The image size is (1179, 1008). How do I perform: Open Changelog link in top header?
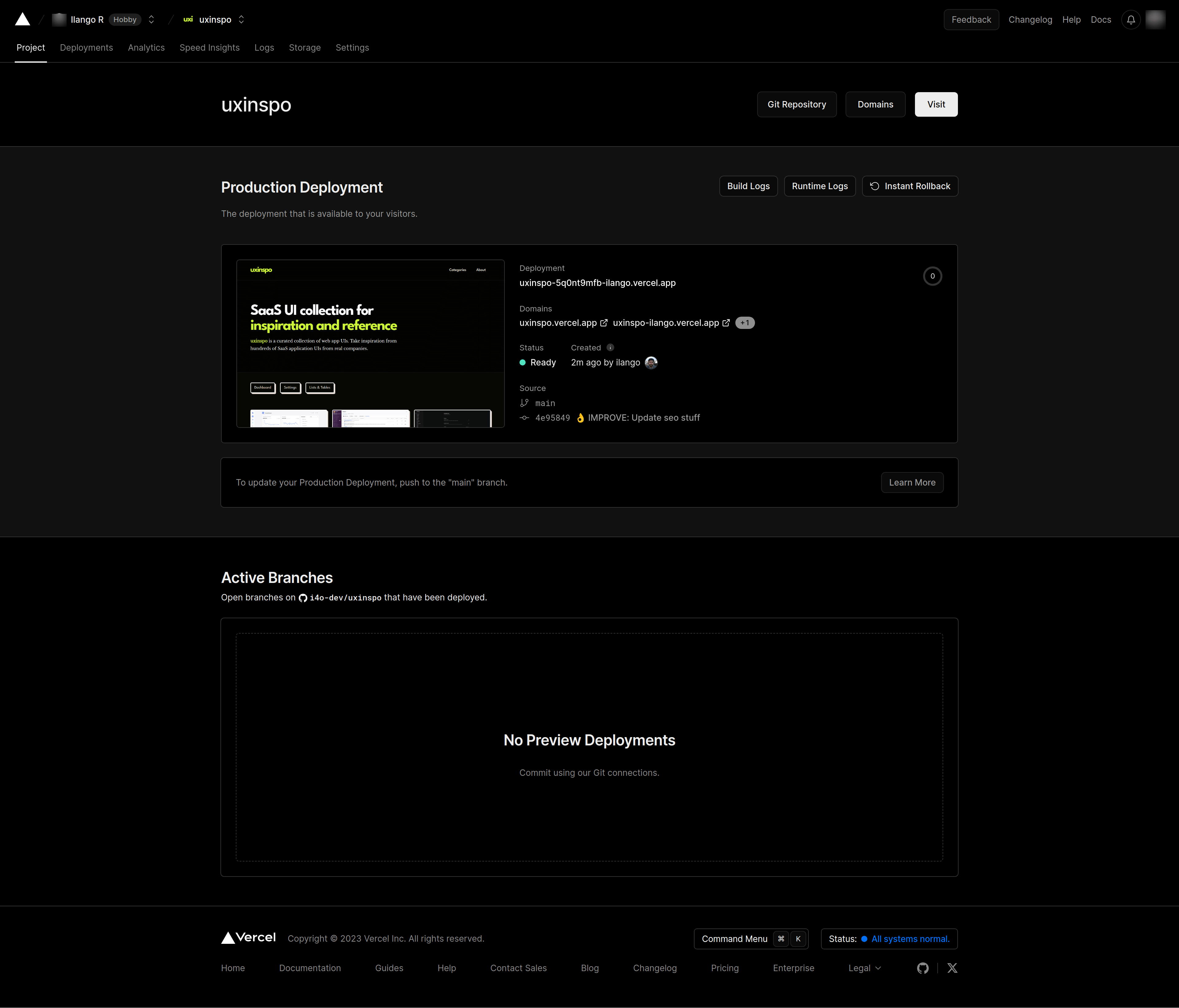(1030, 19)
